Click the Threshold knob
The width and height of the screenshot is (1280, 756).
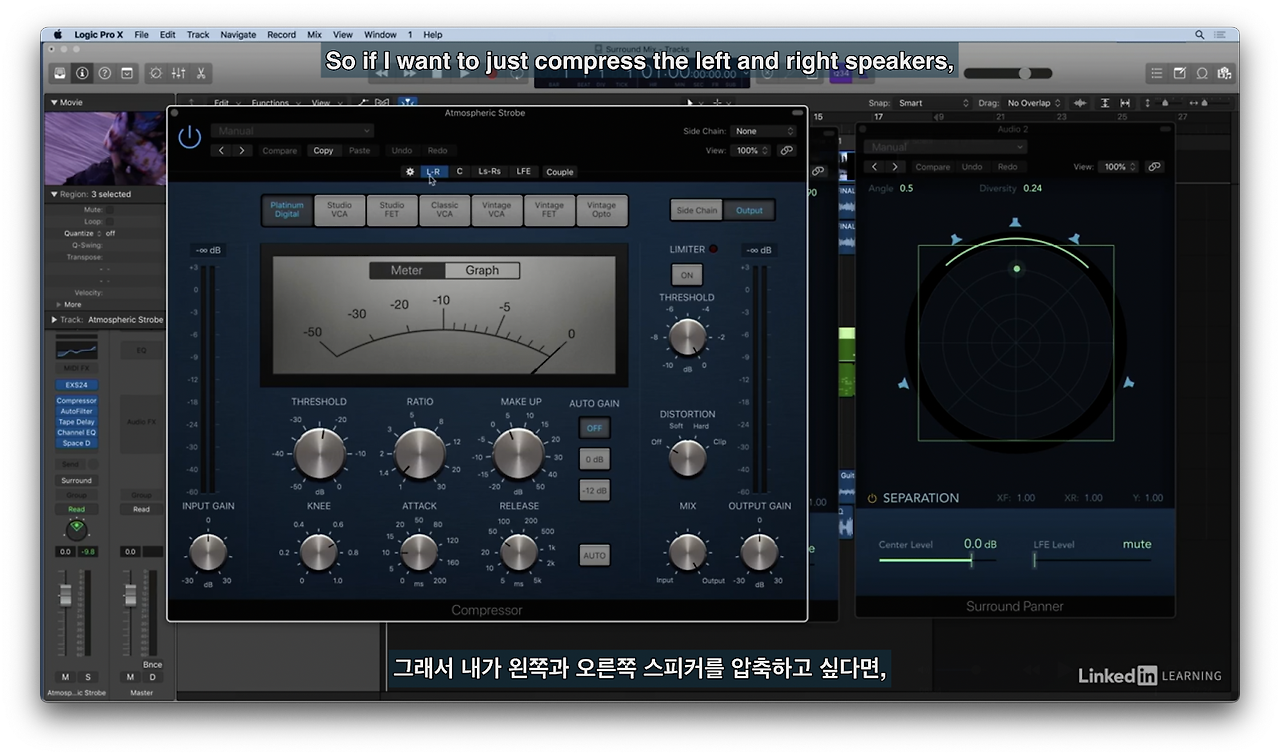click(x=319, y=455)
